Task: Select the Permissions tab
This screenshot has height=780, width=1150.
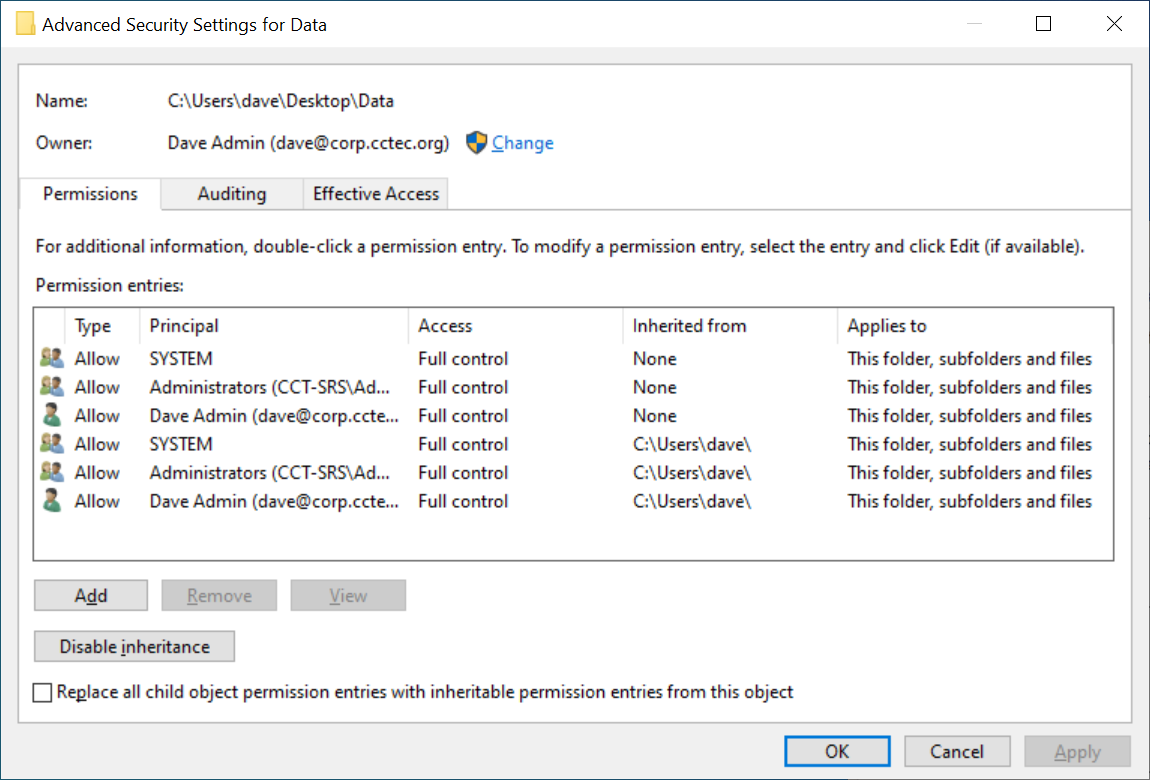Action: click(x=90, y=194)
